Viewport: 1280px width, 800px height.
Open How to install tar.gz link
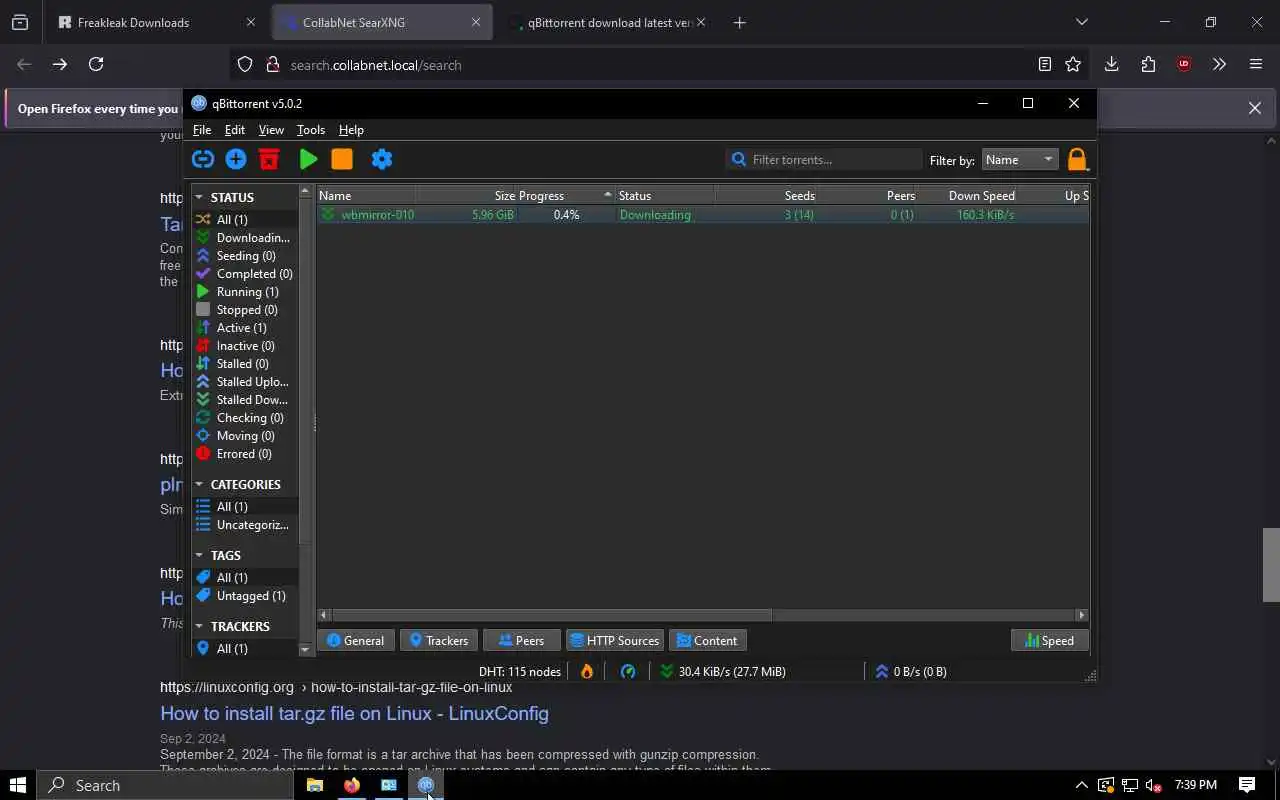click(354, 714)
